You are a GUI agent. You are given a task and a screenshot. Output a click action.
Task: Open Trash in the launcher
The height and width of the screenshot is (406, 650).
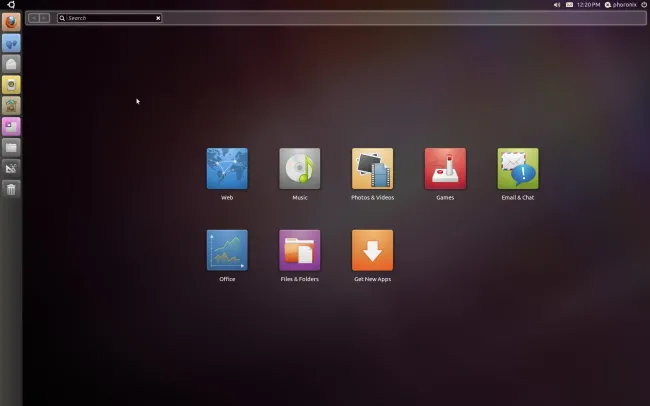tap(12, 189)
